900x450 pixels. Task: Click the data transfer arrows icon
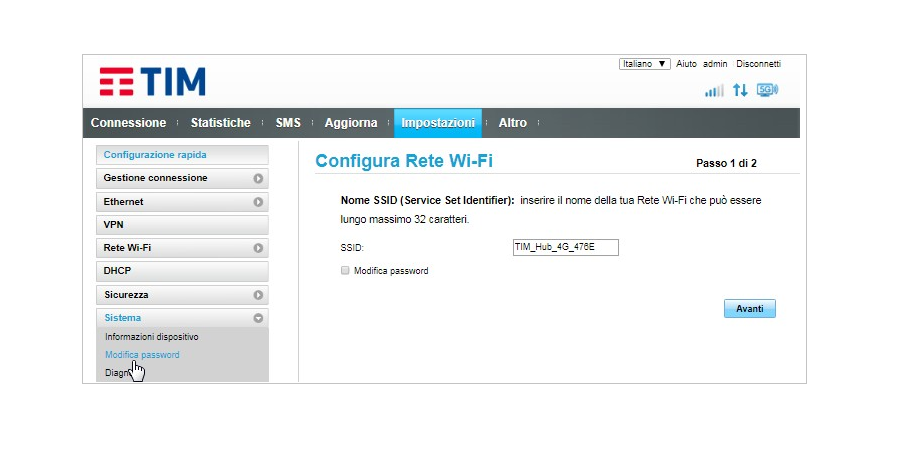(740, 90)
